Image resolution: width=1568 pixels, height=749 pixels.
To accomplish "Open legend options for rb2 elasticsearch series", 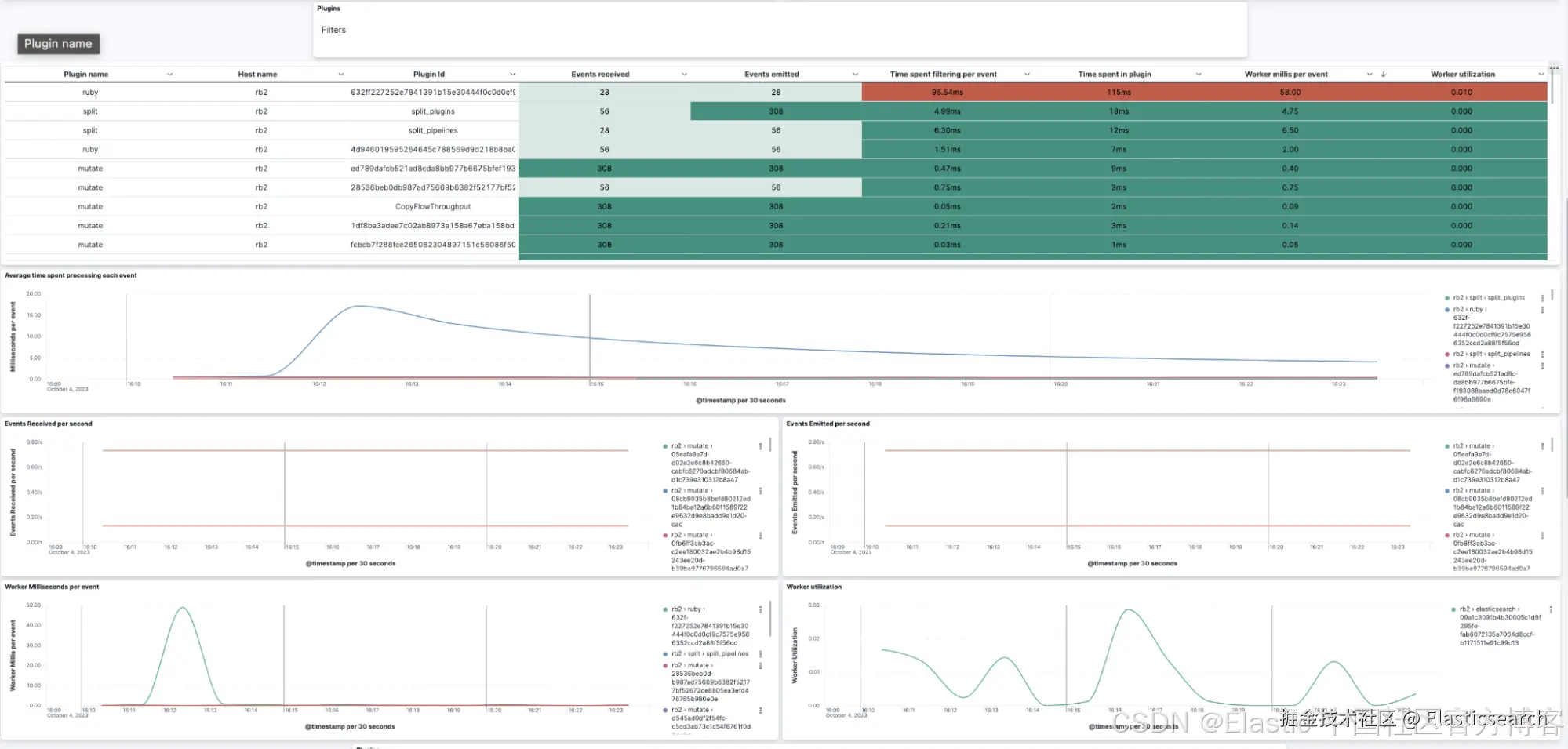I will pos(1551,609).
